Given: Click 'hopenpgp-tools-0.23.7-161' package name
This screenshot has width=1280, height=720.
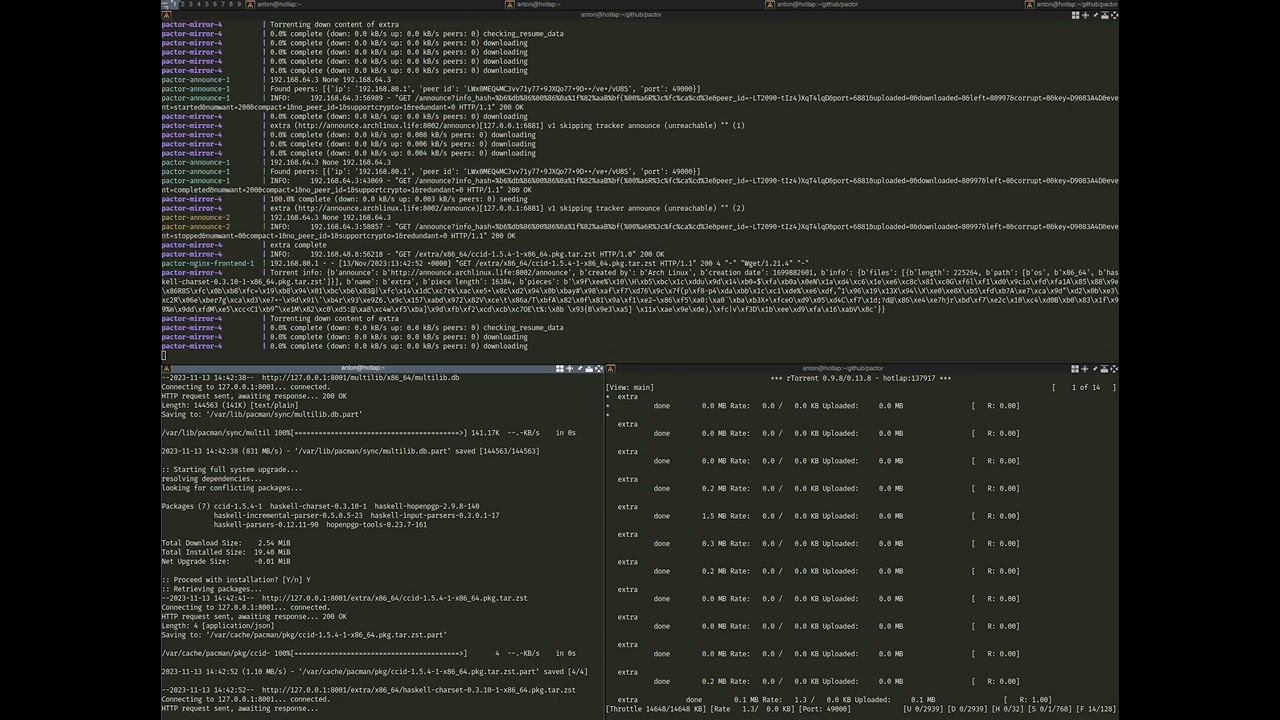Looking at the screenshot, I should pos(376,525).
